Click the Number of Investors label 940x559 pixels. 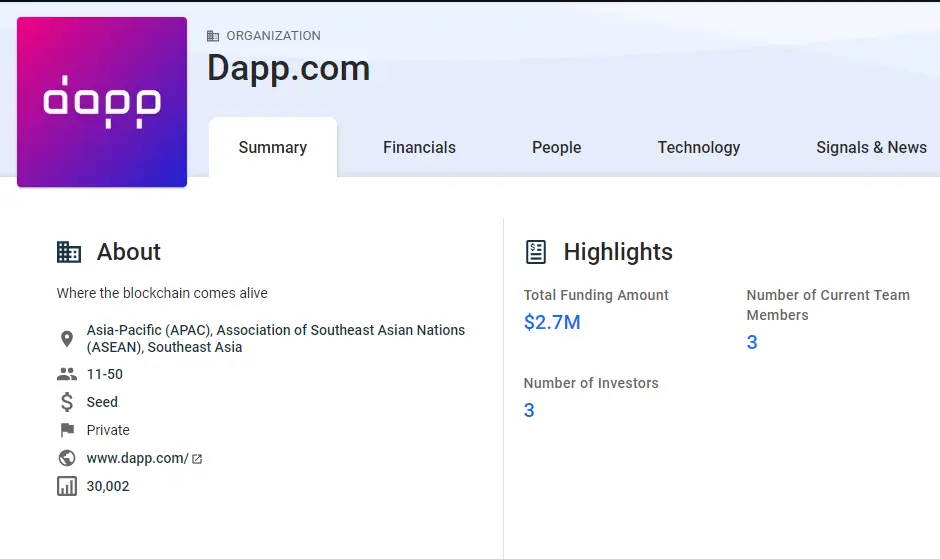coord(591,383)
